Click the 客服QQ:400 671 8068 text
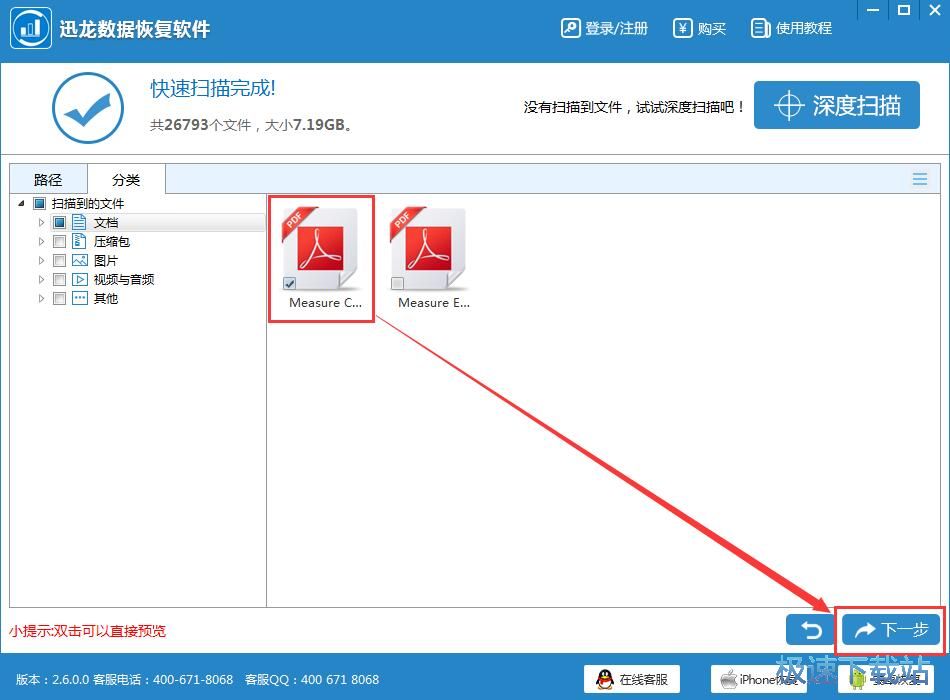Viewport: 950px width, 700px height. point(312,679)
